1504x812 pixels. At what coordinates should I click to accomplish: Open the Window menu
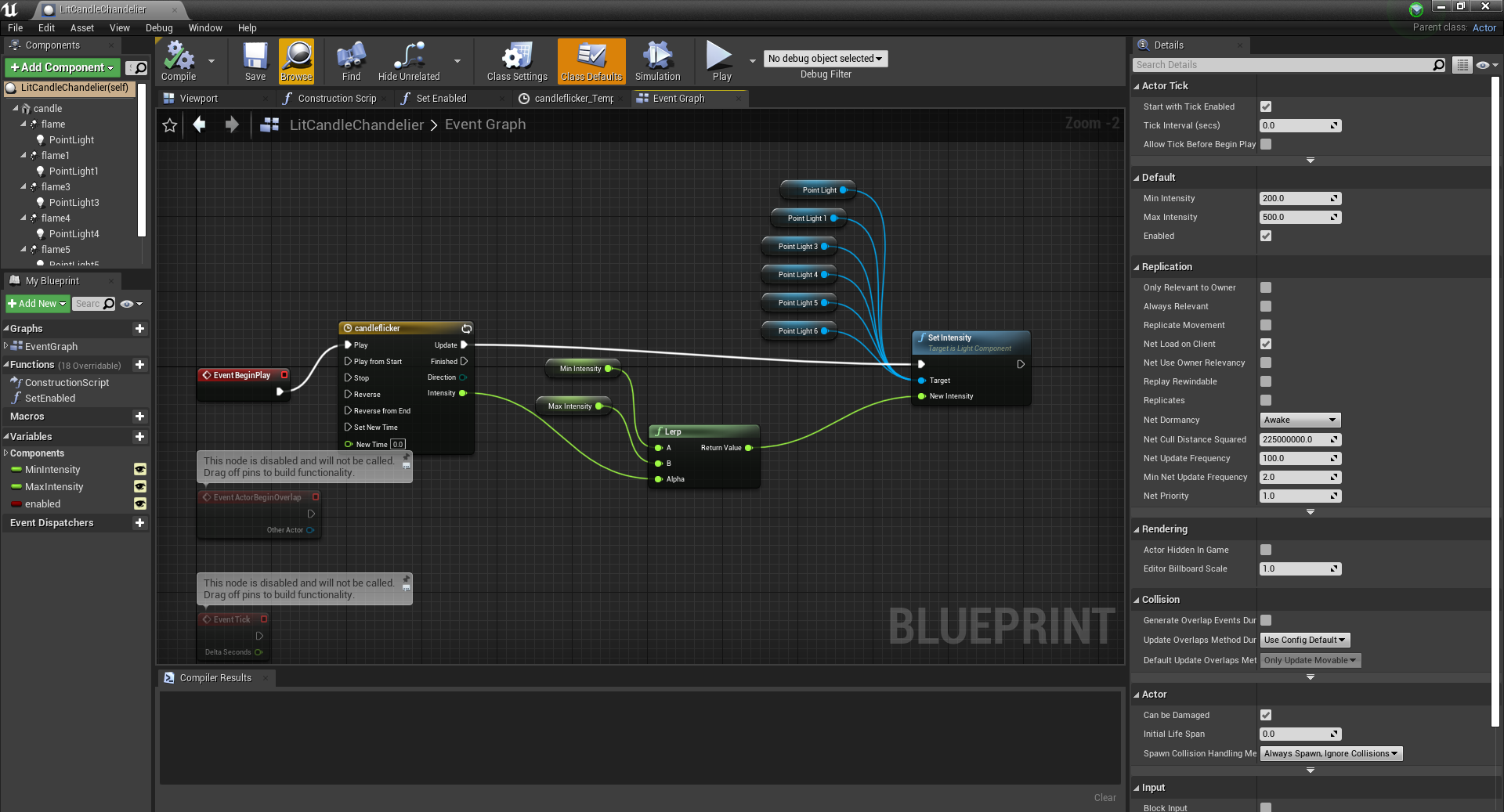205,28
